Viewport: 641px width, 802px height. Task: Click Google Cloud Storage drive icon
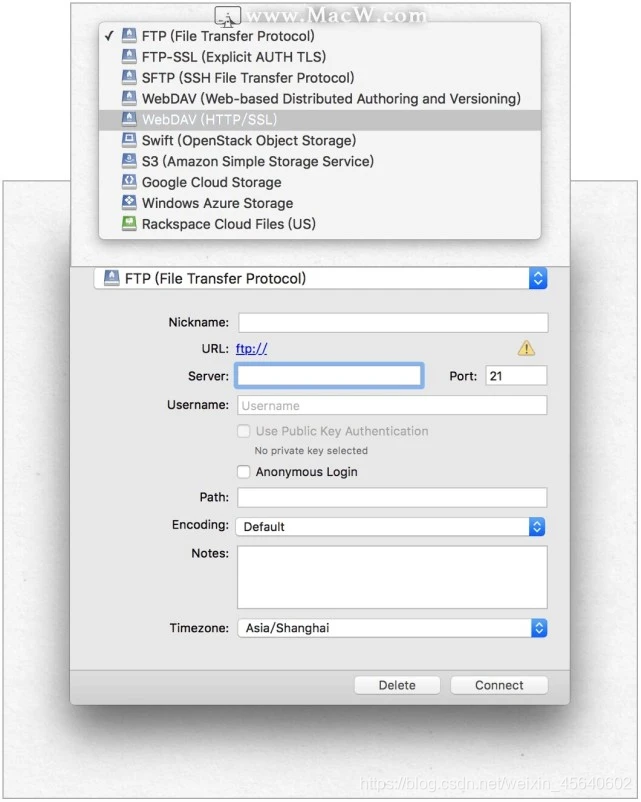point(129,182)
